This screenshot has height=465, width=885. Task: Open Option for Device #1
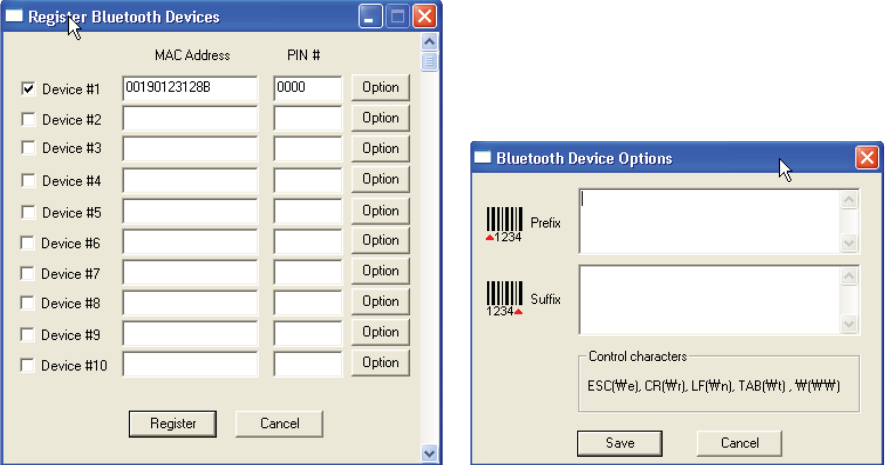[380, 87]
